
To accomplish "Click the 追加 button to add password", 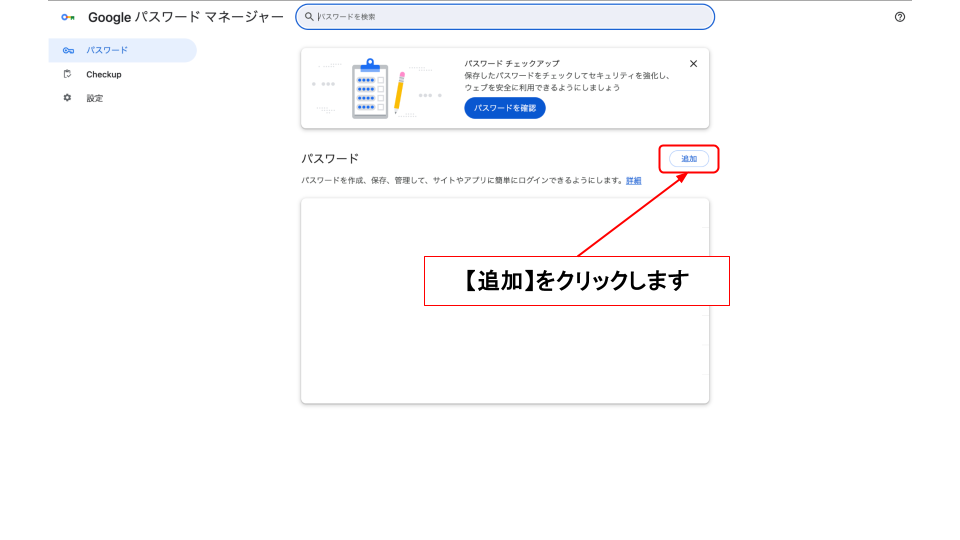I will 689,159.
